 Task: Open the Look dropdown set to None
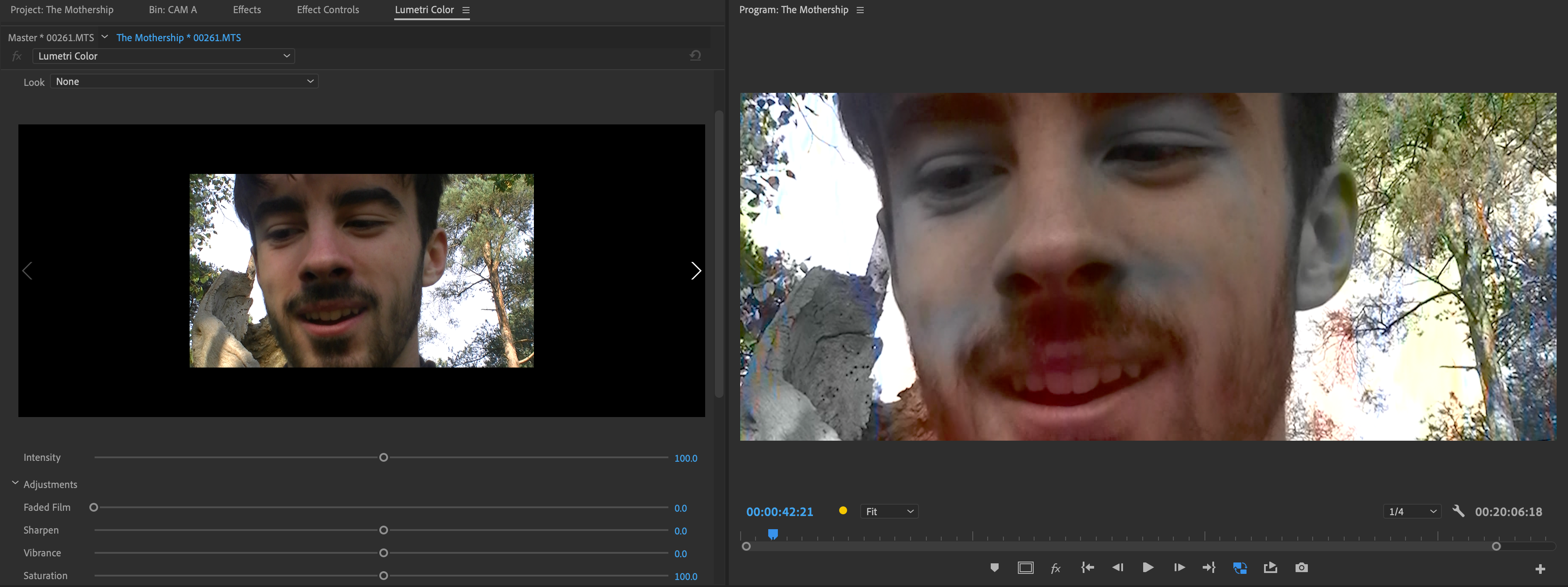(184, 81)
